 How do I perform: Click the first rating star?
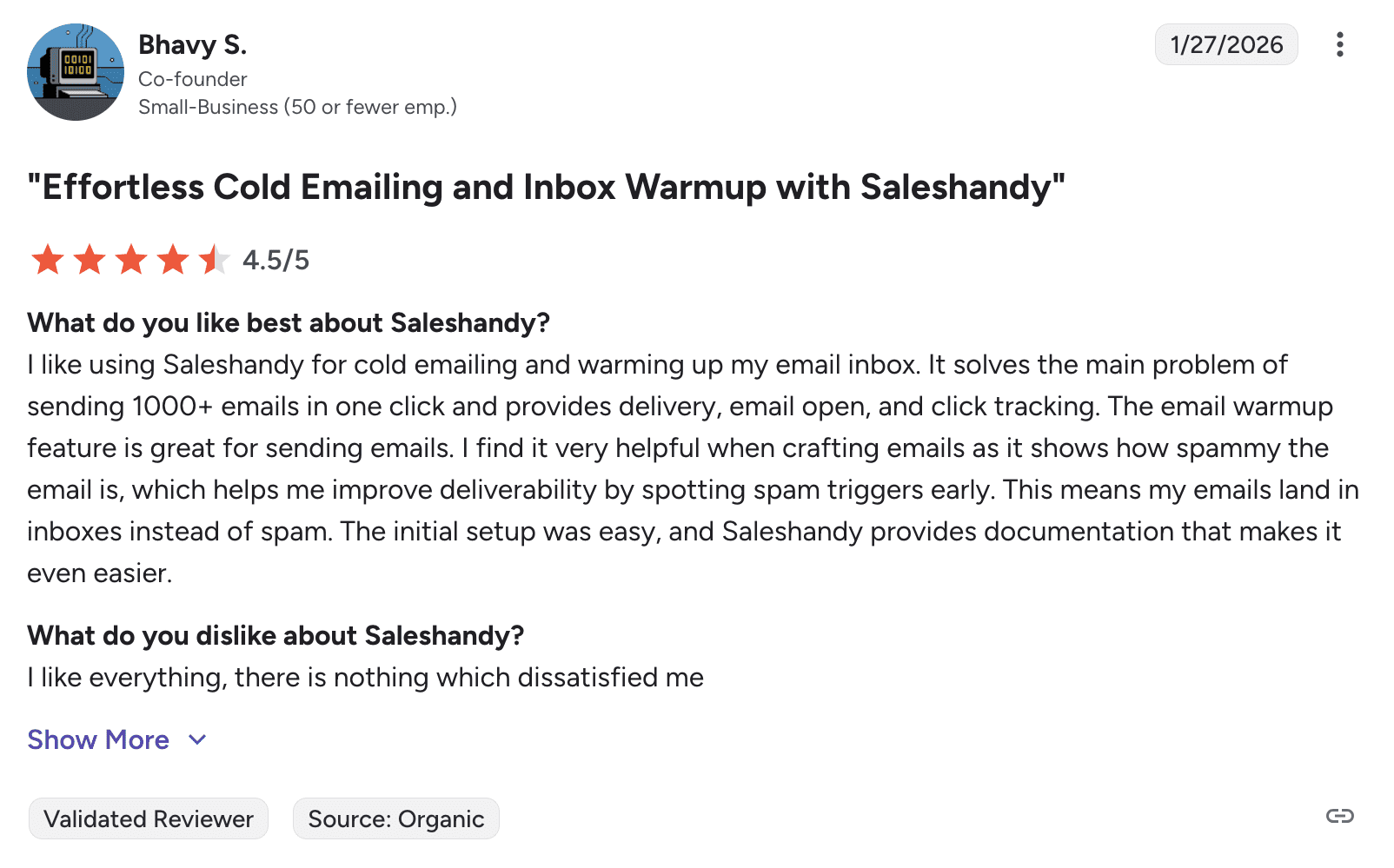(48, 260)
